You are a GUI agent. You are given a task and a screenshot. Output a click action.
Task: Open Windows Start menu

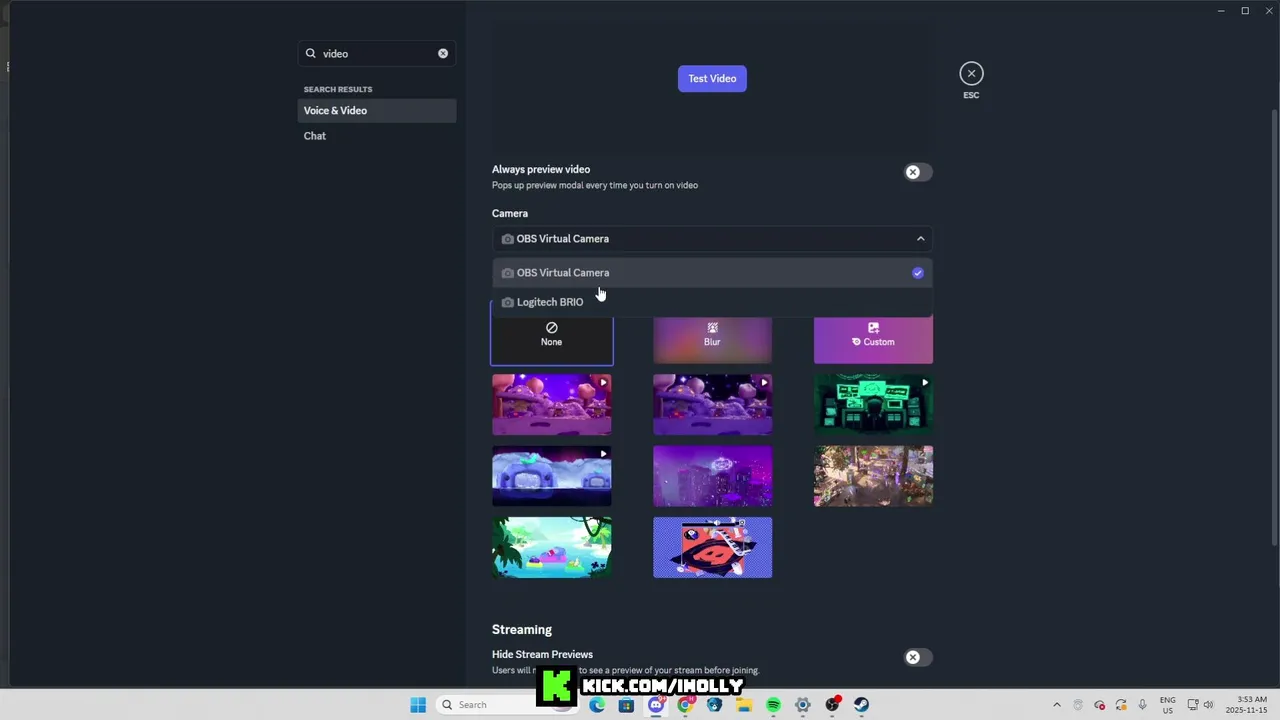pos(418,705)
